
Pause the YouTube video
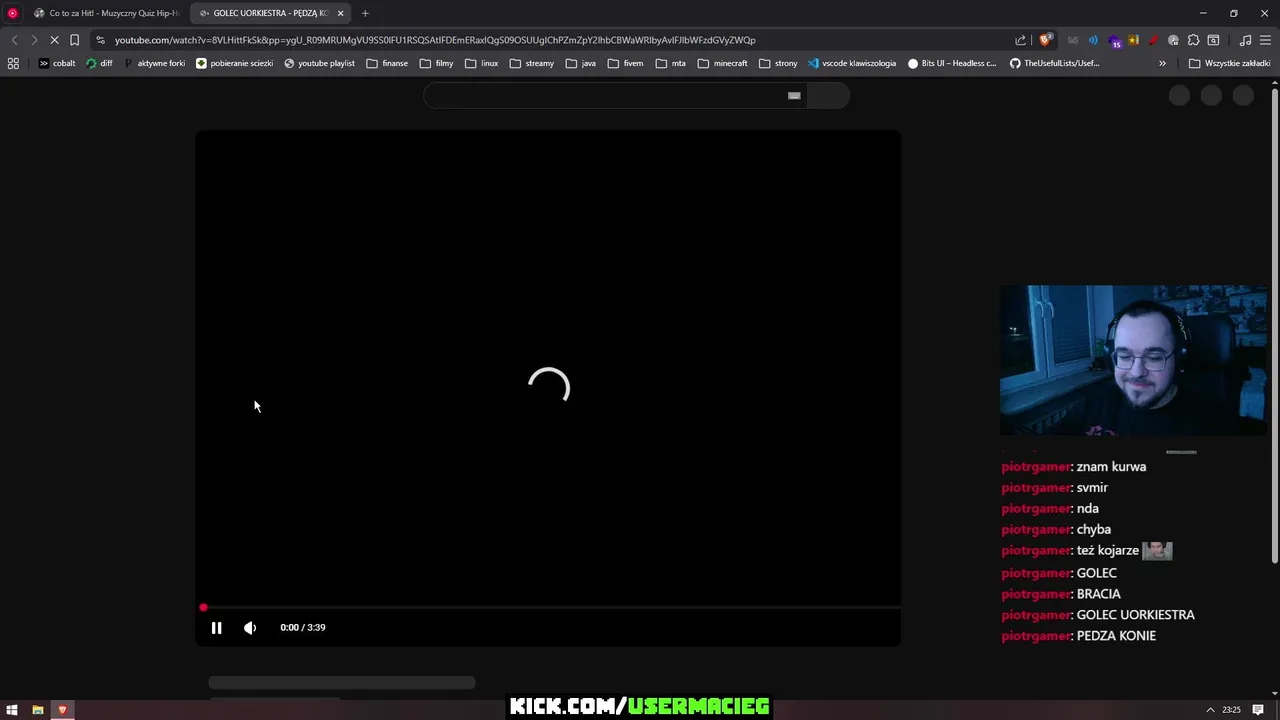[x=216, y=628]
